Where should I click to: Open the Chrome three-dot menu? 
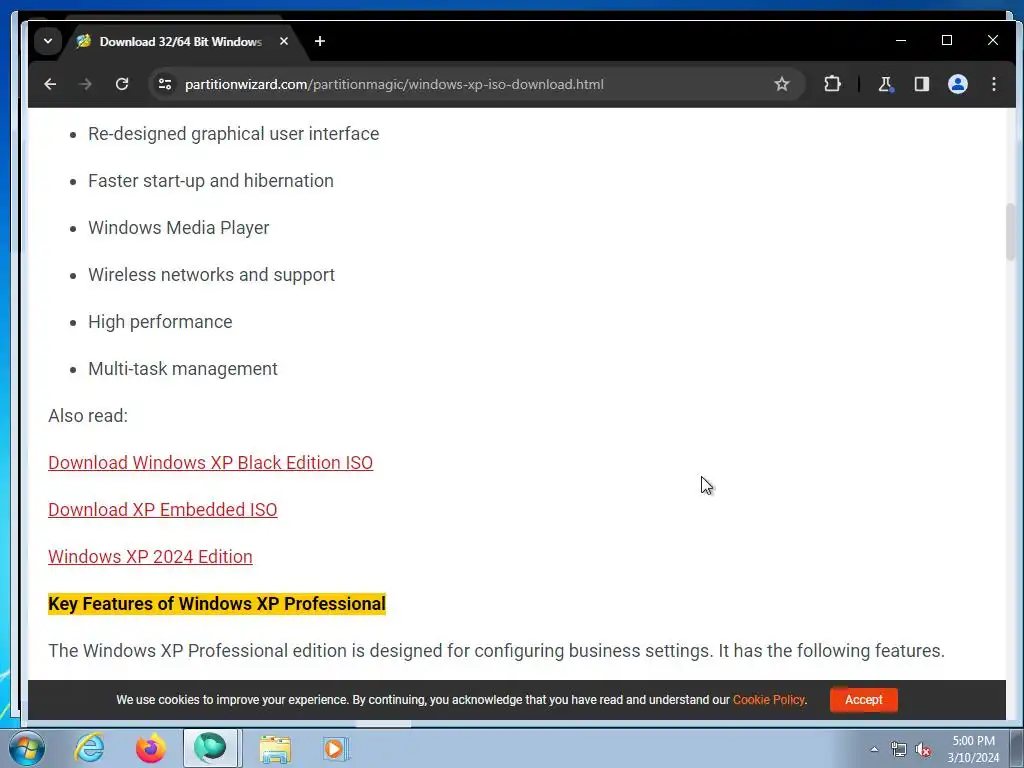click(x=993, y=84)
